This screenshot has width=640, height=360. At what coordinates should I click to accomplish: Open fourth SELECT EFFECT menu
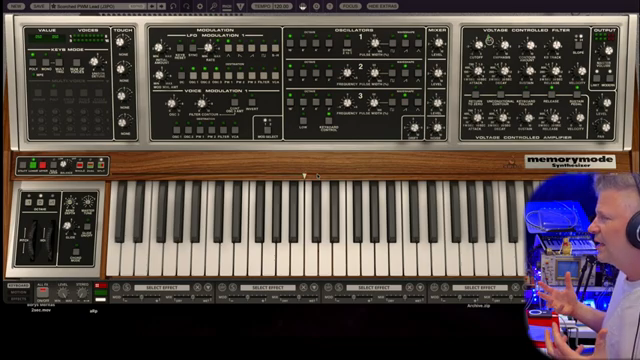(x=480, y=287)
